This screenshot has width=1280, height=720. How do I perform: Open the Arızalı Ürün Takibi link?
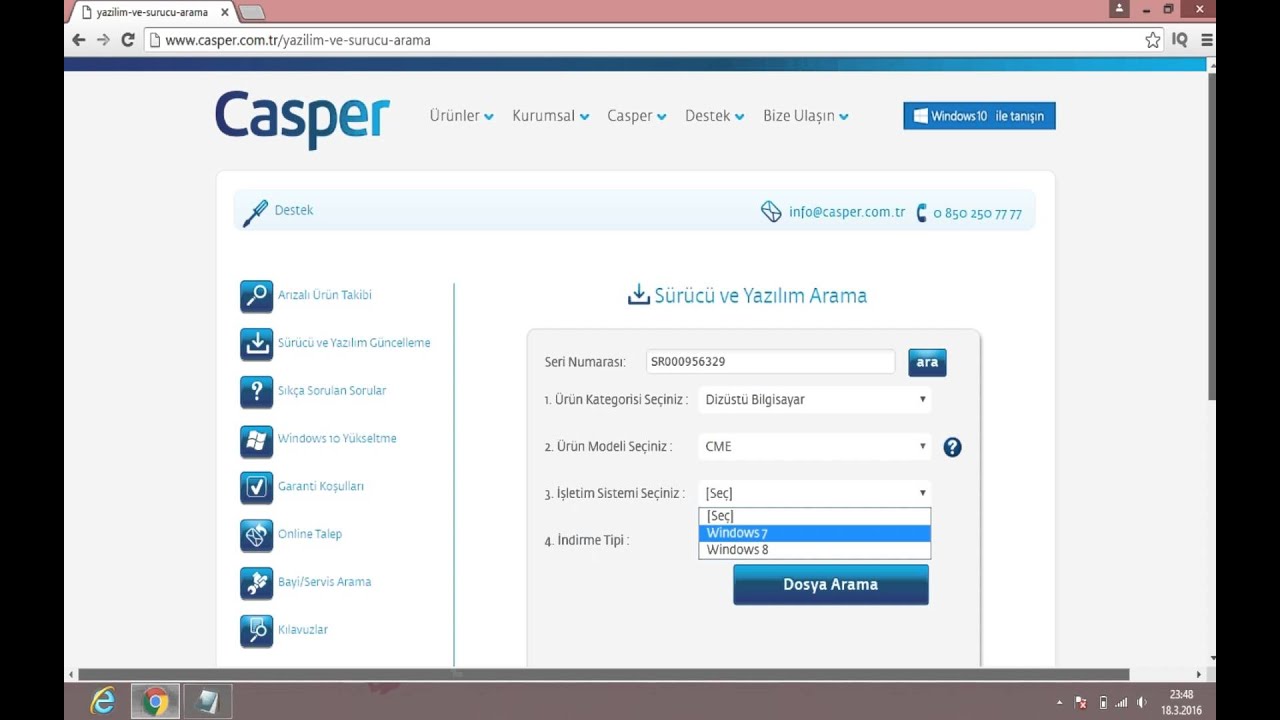pos(325,296)
